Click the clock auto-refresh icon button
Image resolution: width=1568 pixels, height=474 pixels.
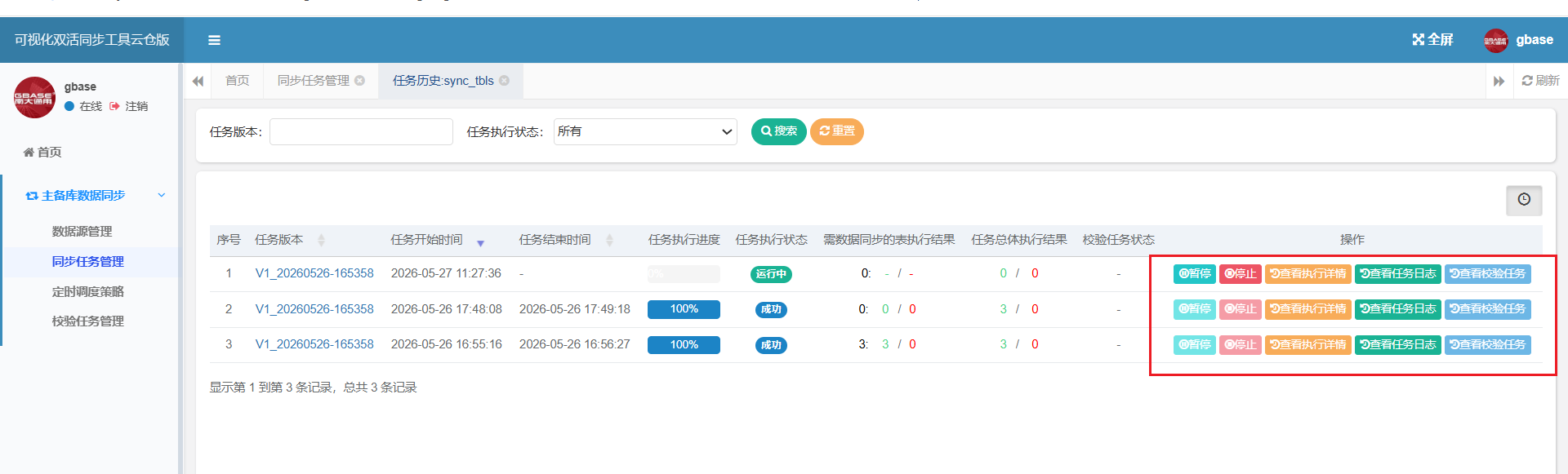[x=1524, y=200]
